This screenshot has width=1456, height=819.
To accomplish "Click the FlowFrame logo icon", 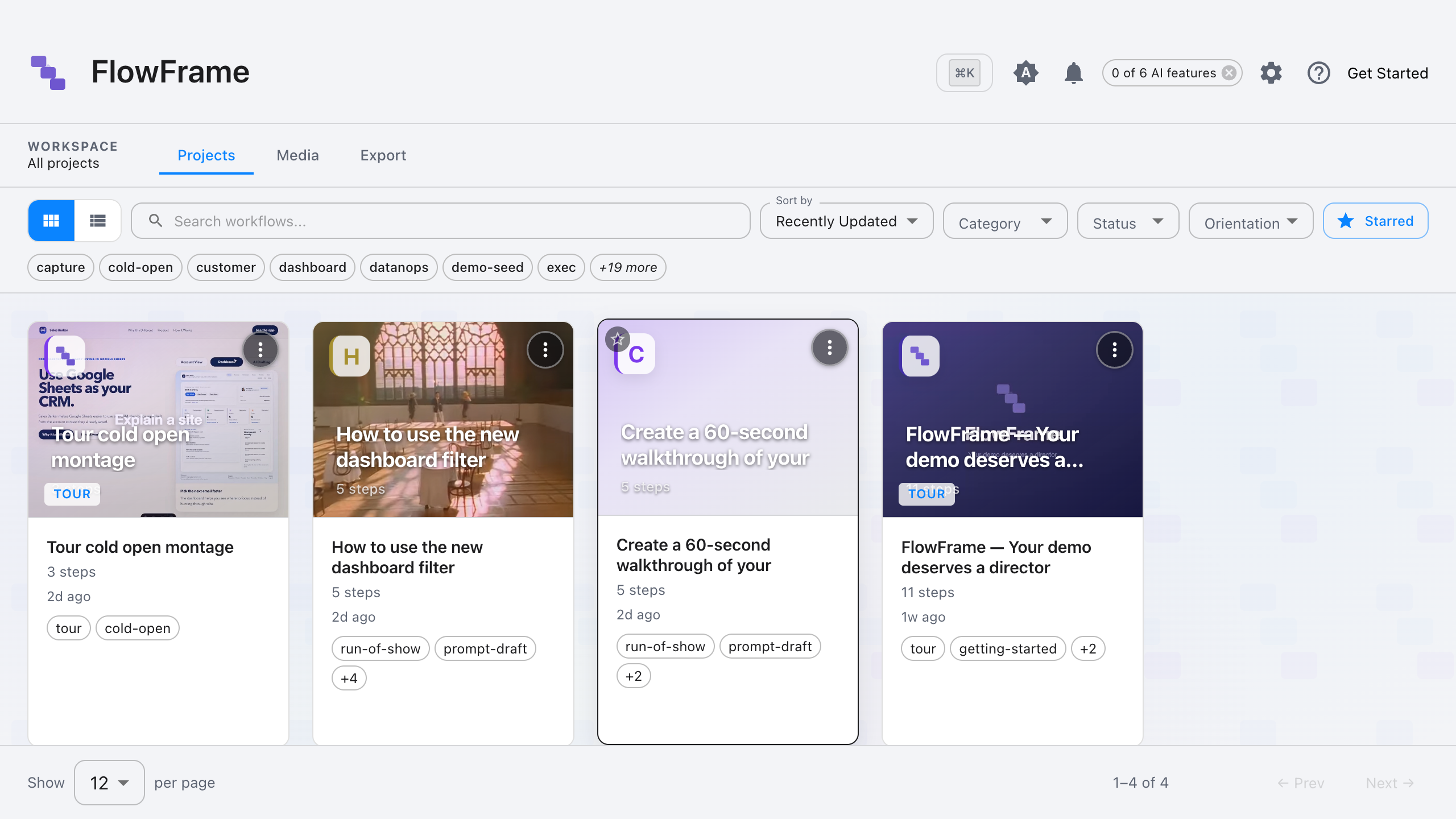I will 48,73.
